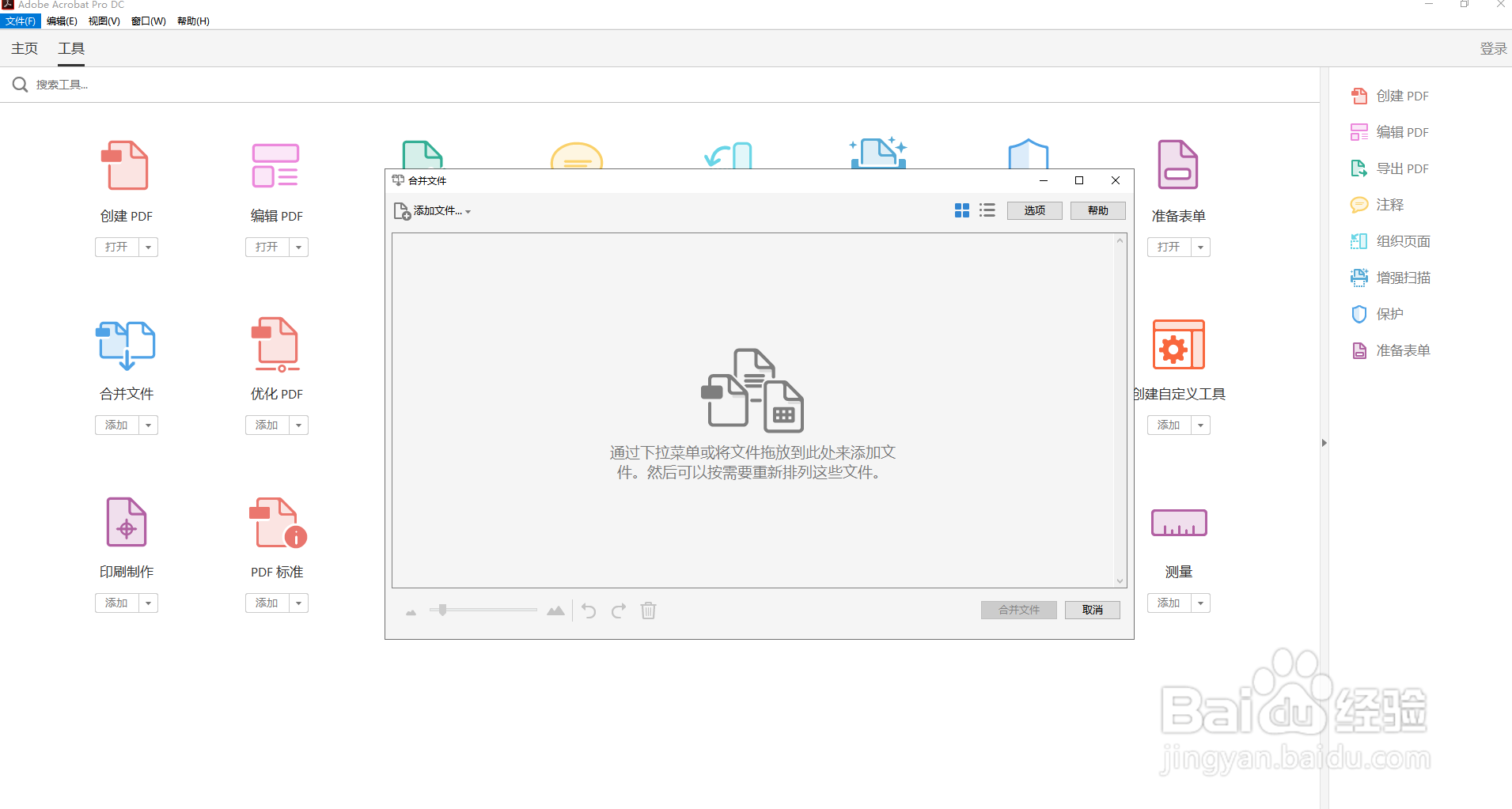The height and width of the screenshot is (809, 1512).
Task: Expand dropdown arrow next to 编辑 PDF 打开
Action: point(298,248)
